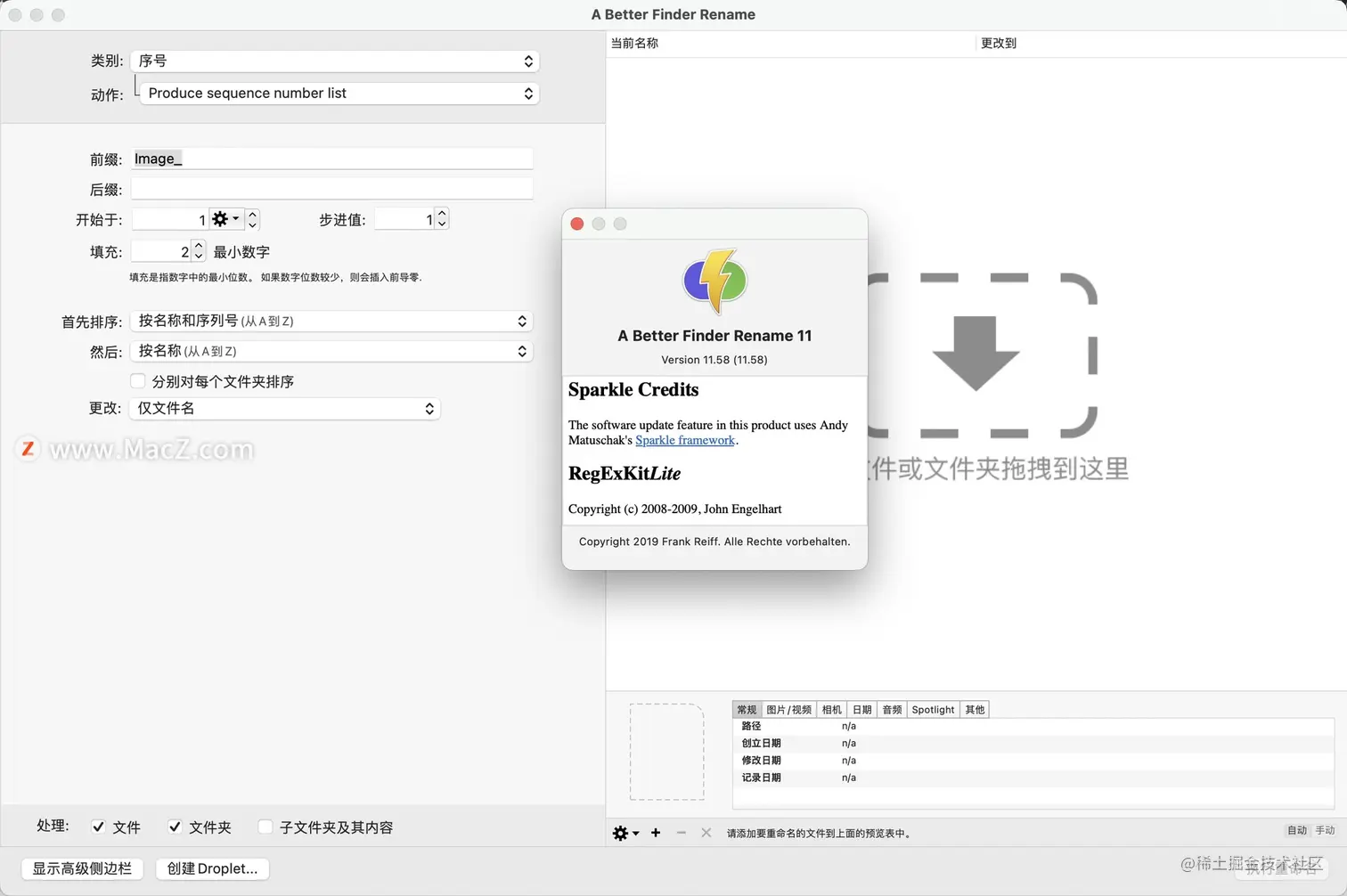Switch to the 音频 metadata tab

(893, 710)
